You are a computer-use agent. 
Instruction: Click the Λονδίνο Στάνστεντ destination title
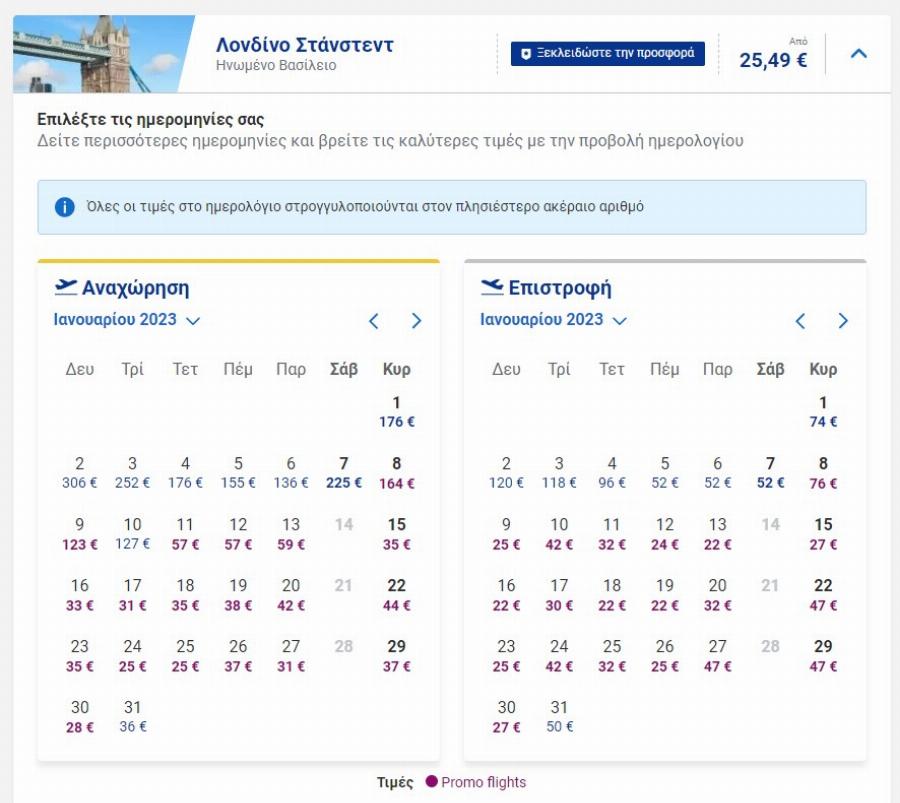[x=302, y=45]
